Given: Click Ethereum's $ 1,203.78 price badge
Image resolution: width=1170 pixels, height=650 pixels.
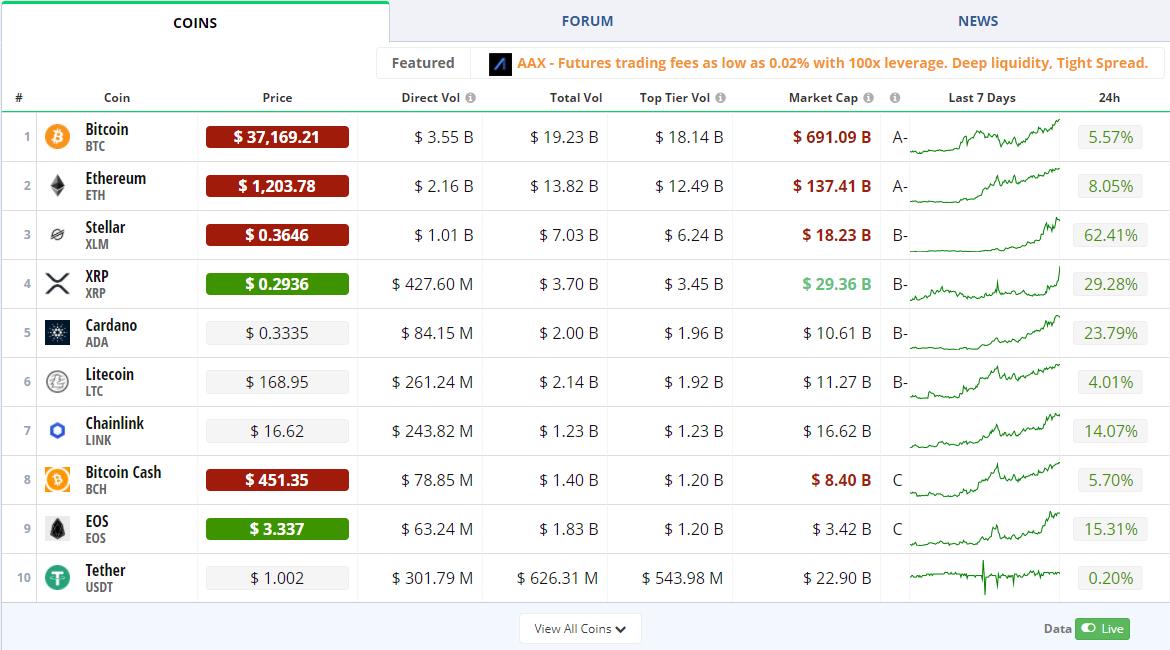Looking at the screenshot, I should pyautogui.click(x=277, y=186).
